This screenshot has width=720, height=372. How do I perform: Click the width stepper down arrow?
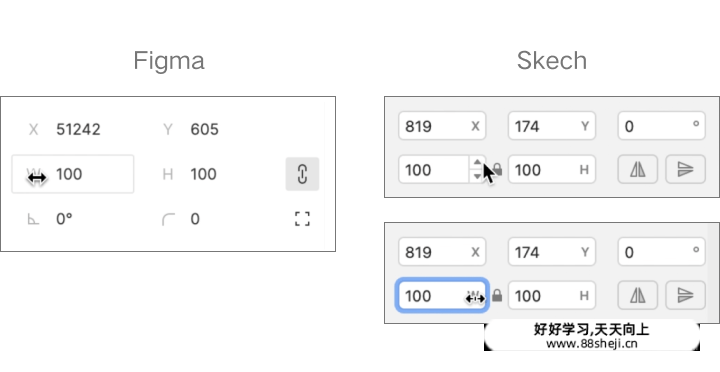(477, 176)
